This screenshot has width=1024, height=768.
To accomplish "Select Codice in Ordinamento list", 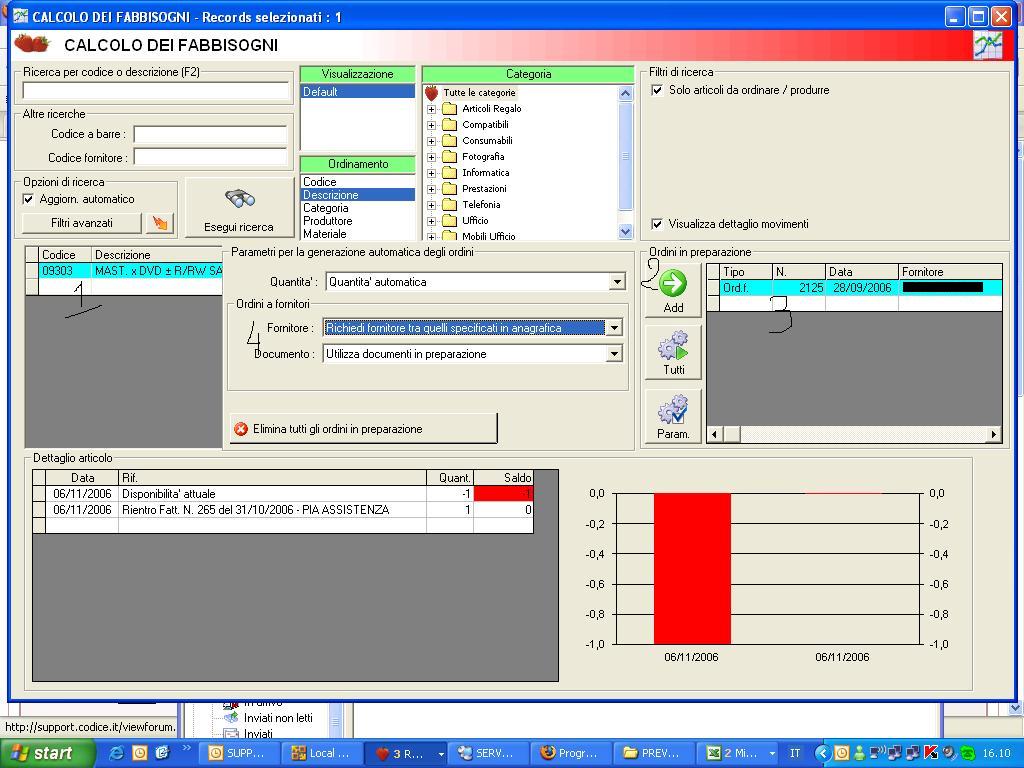I will coord(320,182).
